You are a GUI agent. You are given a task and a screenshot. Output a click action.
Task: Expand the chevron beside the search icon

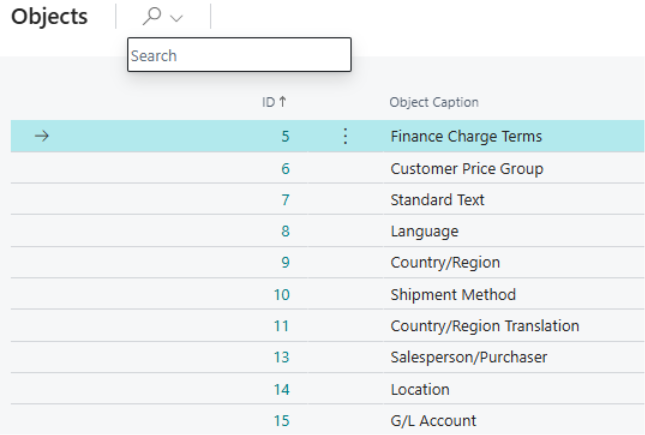coord(177,18)
